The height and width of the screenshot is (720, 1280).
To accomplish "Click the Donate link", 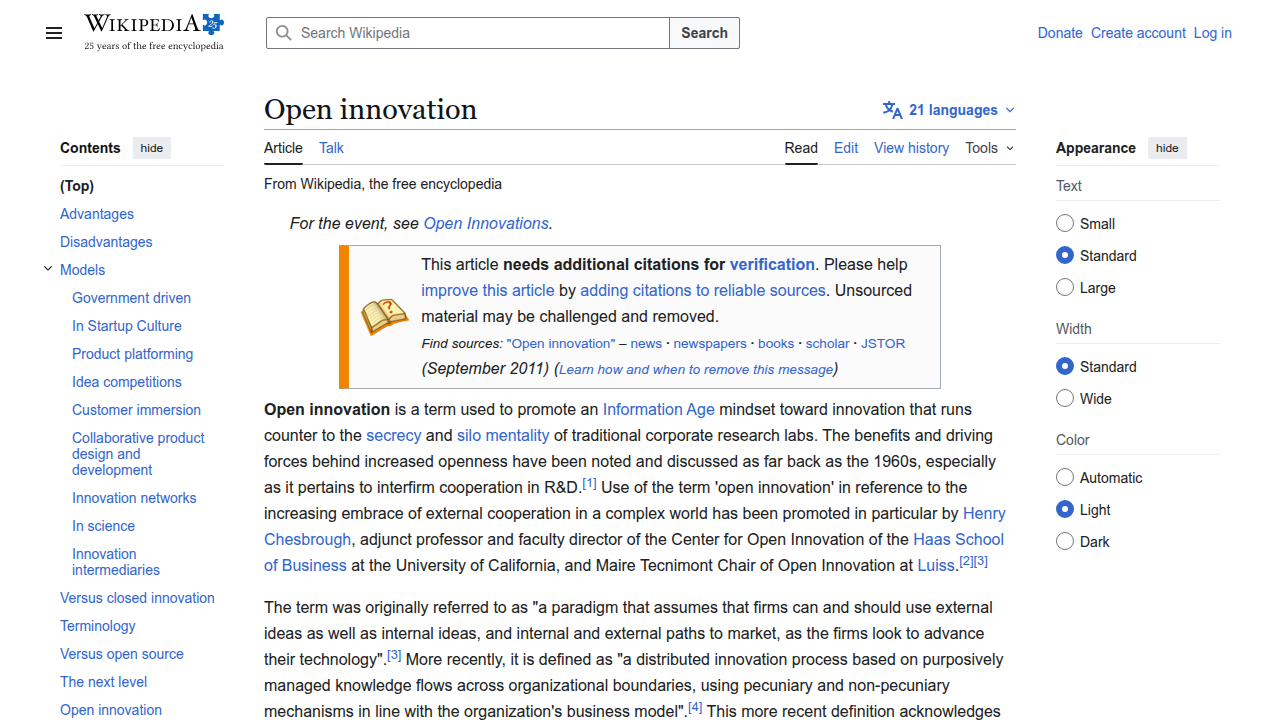I will (1060, 33).
